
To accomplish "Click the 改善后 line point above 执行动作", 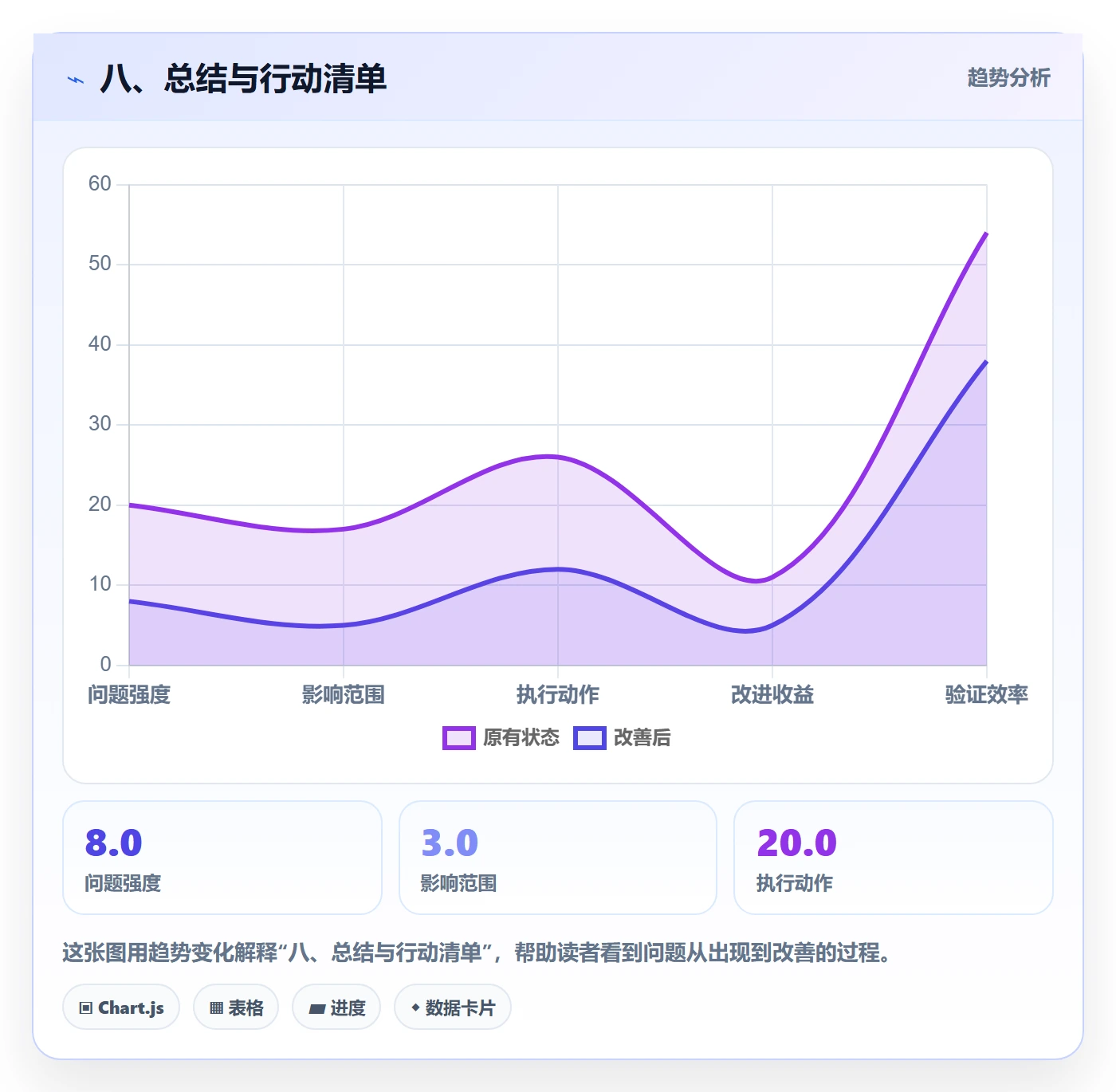I will (558, 569).
